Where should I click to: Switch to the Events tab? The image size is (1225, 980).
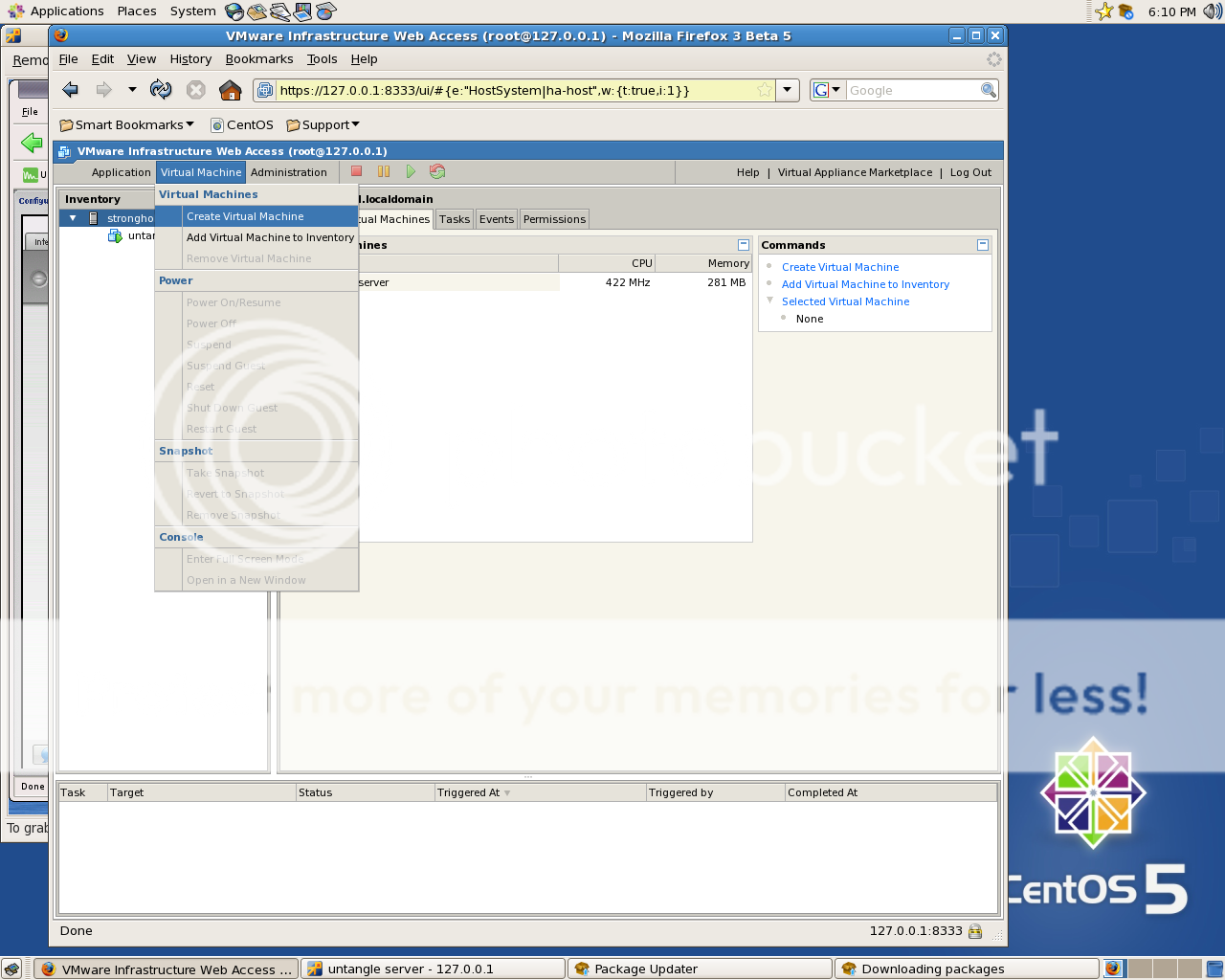[x=497, y=219]
